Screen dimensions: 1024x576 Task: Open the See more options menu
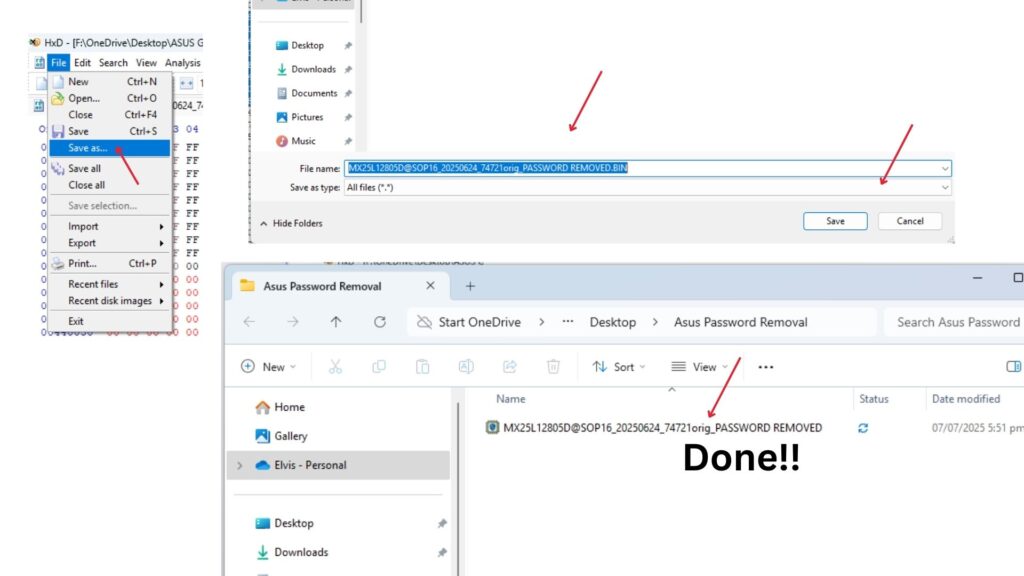tap(766, 367)
